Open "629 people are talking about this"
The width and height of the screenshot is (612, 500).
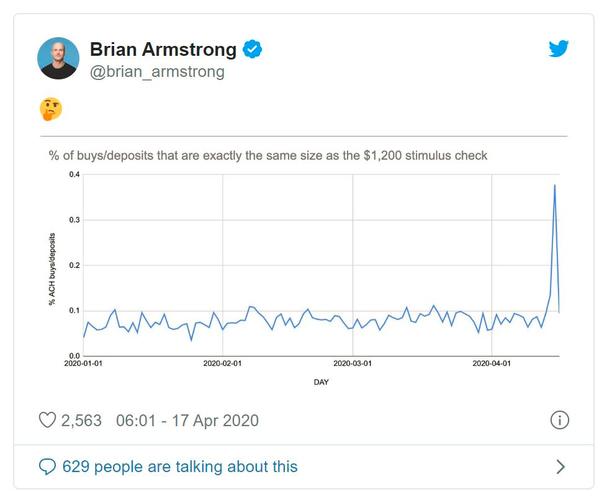click(x=180, y=467)
